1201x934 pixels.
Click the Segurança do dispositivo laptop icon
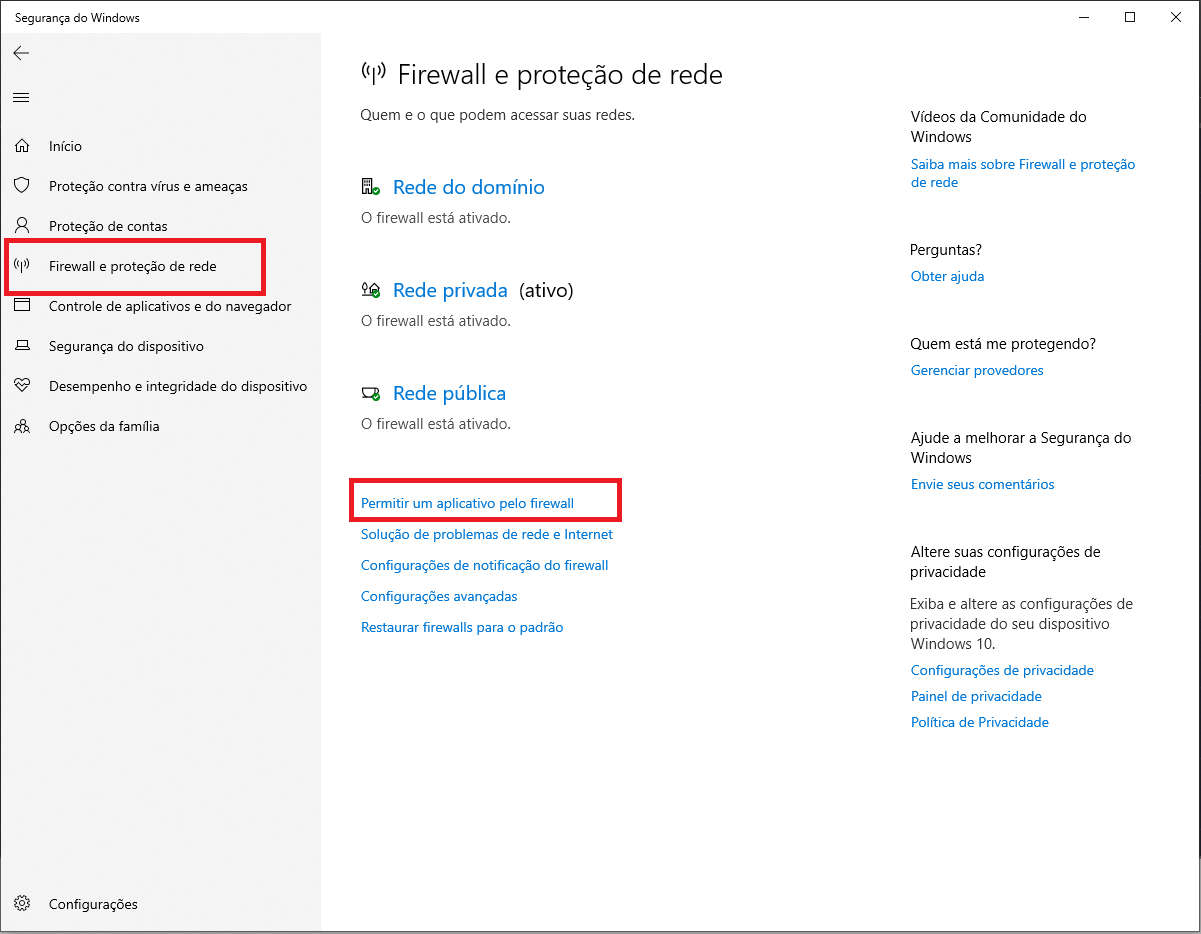point(22,346)
